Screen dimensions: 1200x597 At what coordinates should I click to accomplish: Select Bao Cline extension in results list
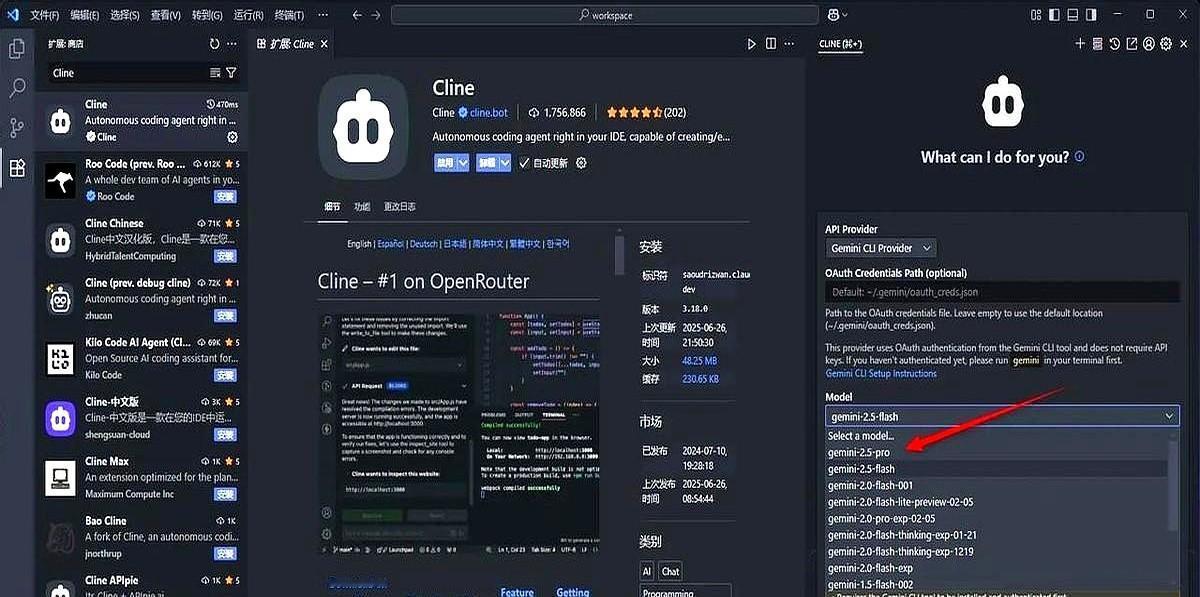point(141,536)
